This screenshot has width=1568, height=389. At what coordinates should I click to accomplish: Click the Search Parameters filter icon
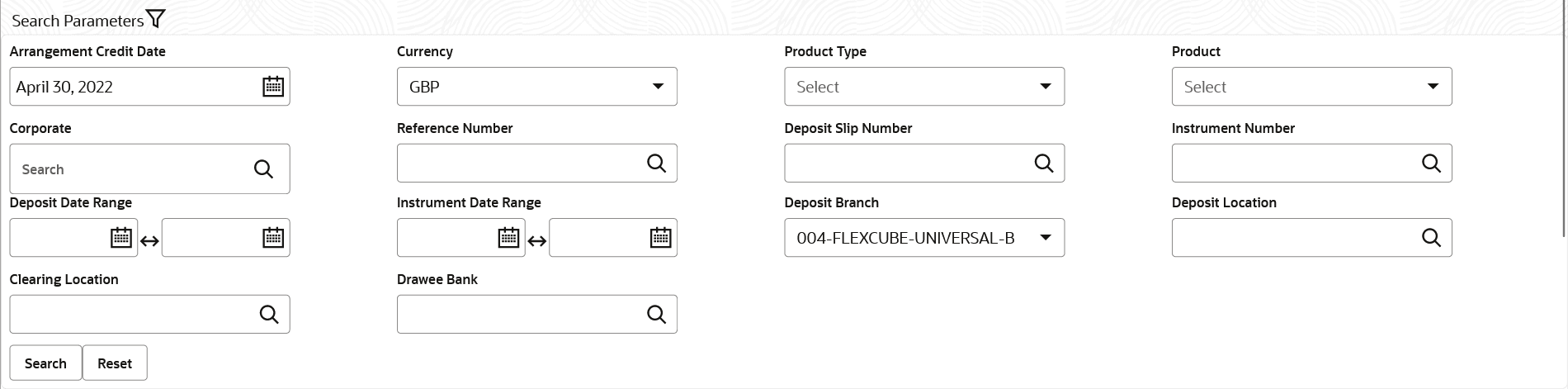click(155, 19)
